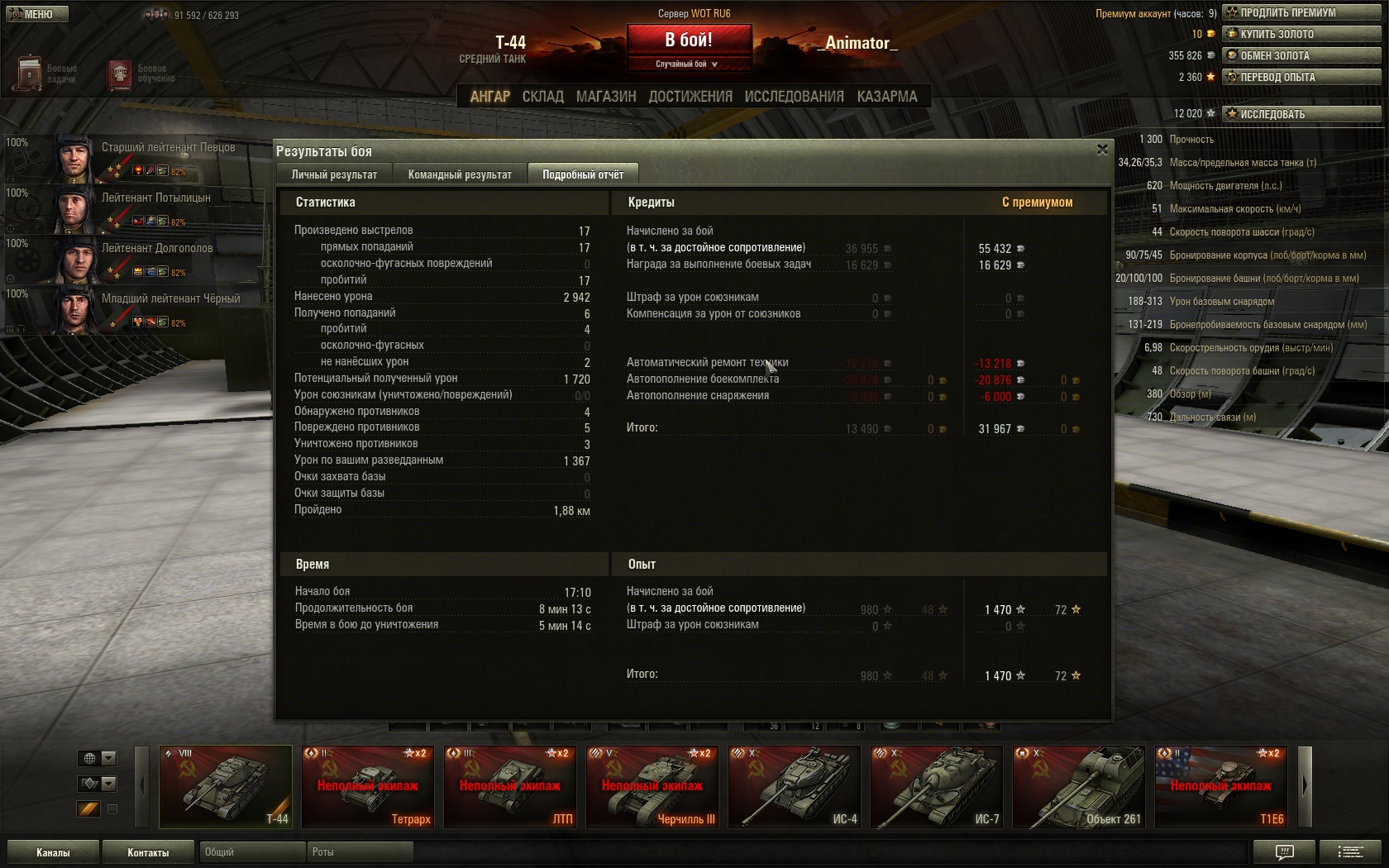The height and width of the screenshot is (868, 1389).
Task: Select the ЛТП tank card
Action: click(x=510, y=787)
